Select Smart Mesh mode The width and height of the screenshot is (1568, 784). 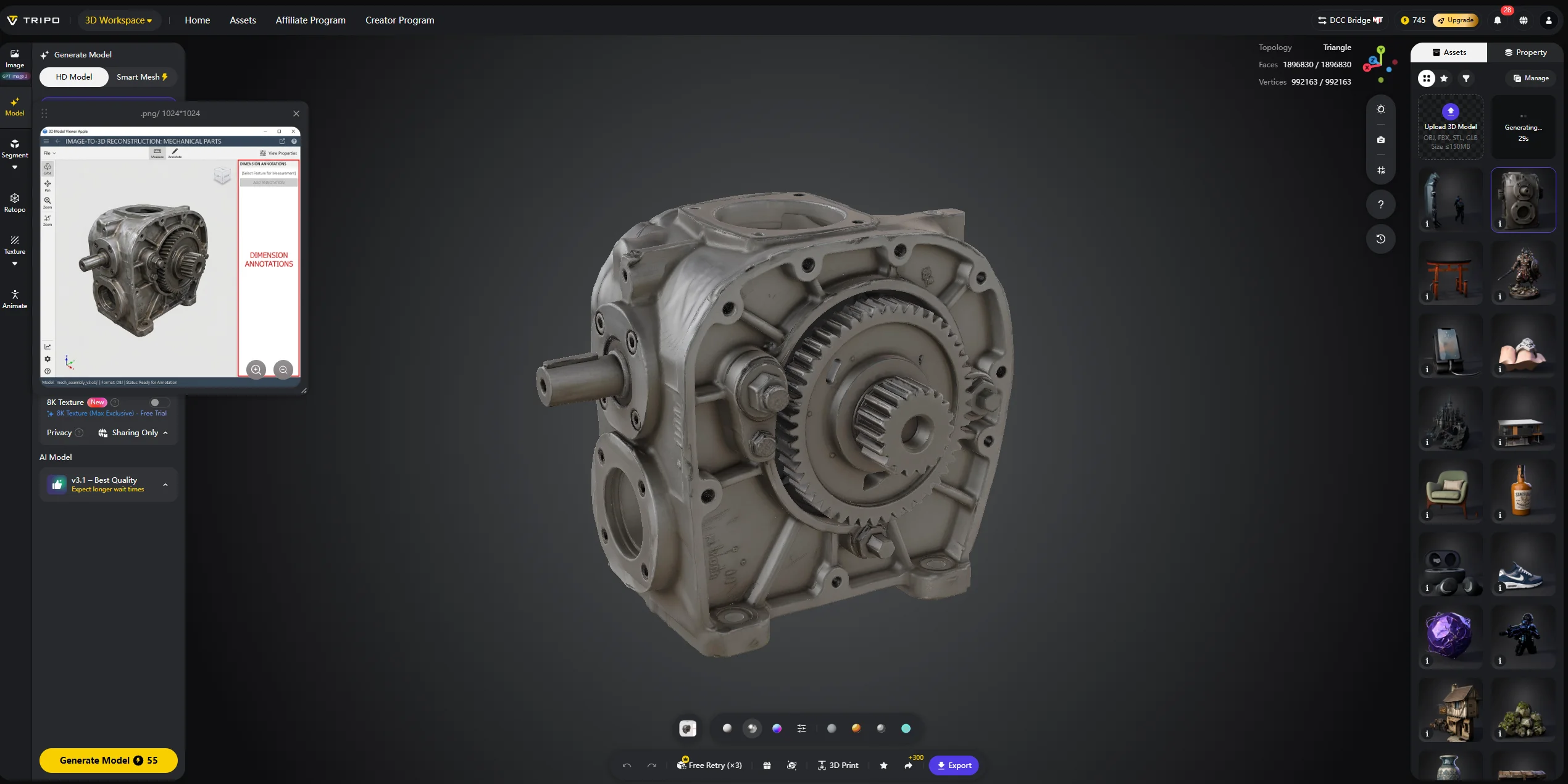142,77
